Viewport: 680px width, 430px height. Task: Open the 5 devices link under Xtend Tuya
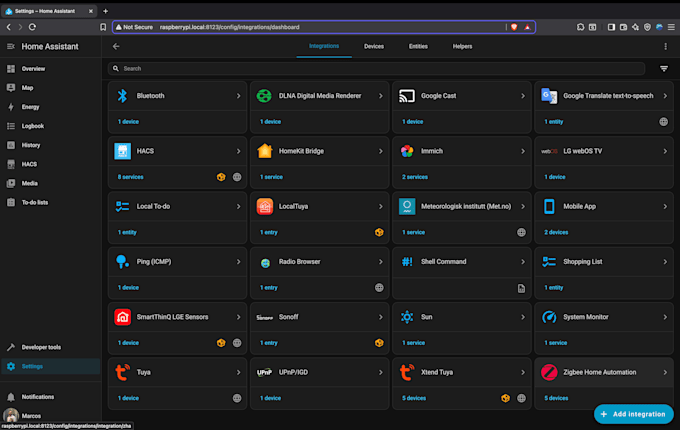414,398
